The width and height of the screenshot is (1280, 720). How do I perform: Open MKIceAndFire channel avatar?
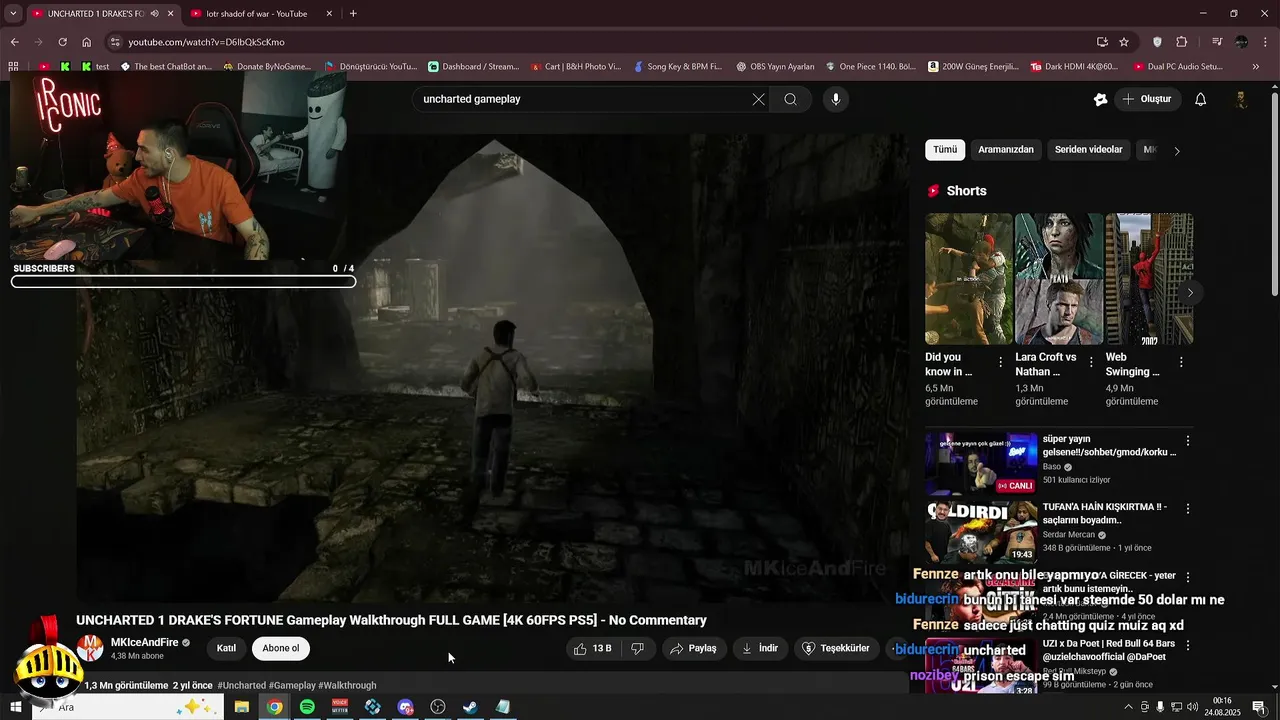90,648
